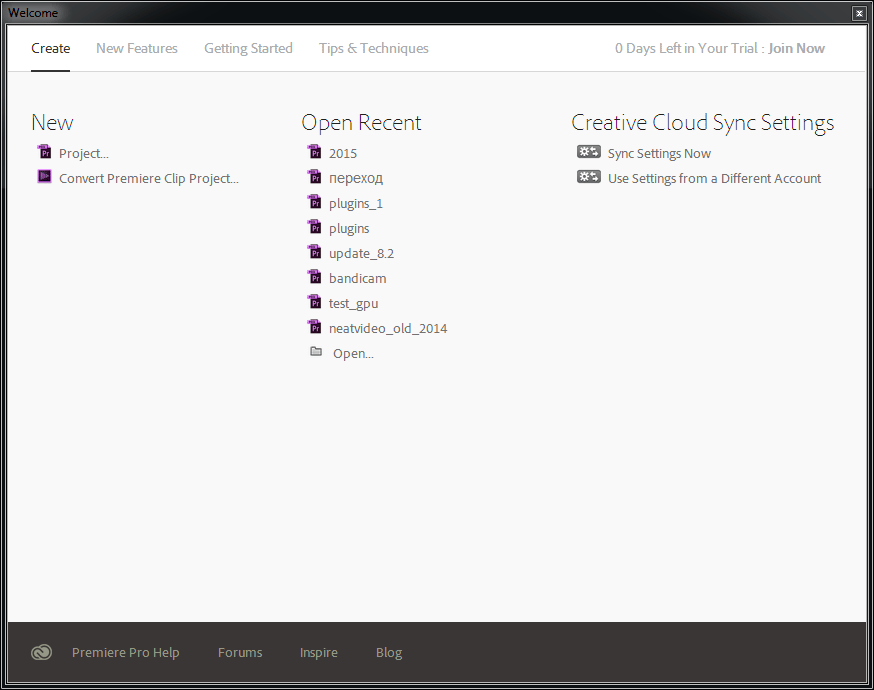The height and width of the screenshot is (690, 874).
Task: Open recent project plugins_1
Action: coord(356,203)
